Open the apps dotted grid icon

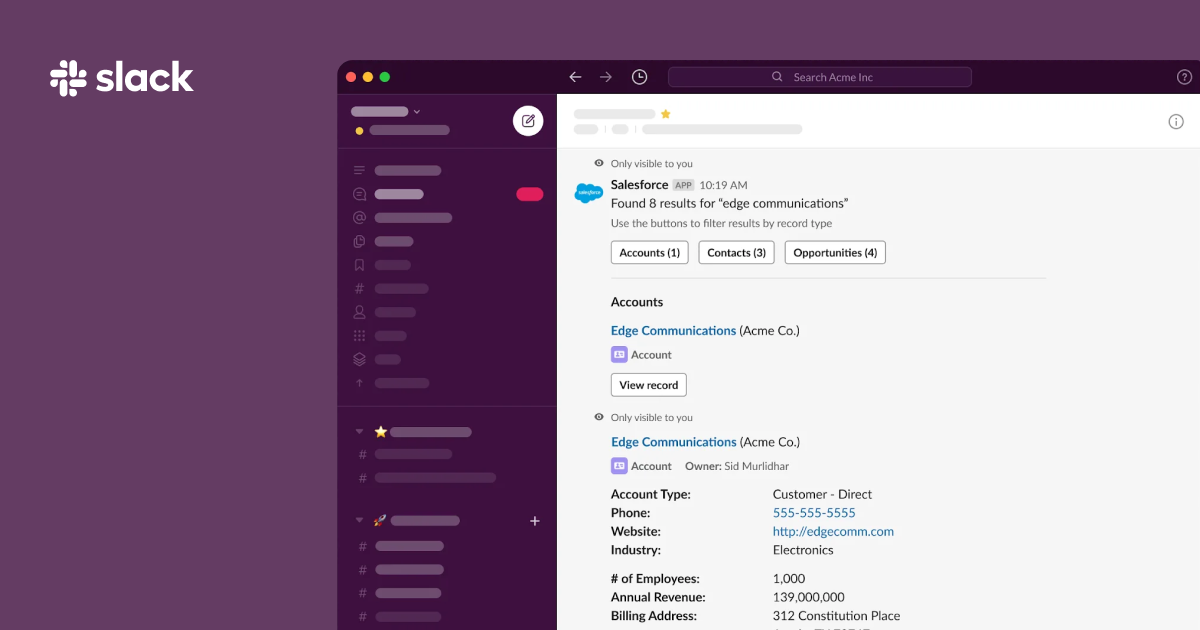pyautogui.click(x=359, y=336)
